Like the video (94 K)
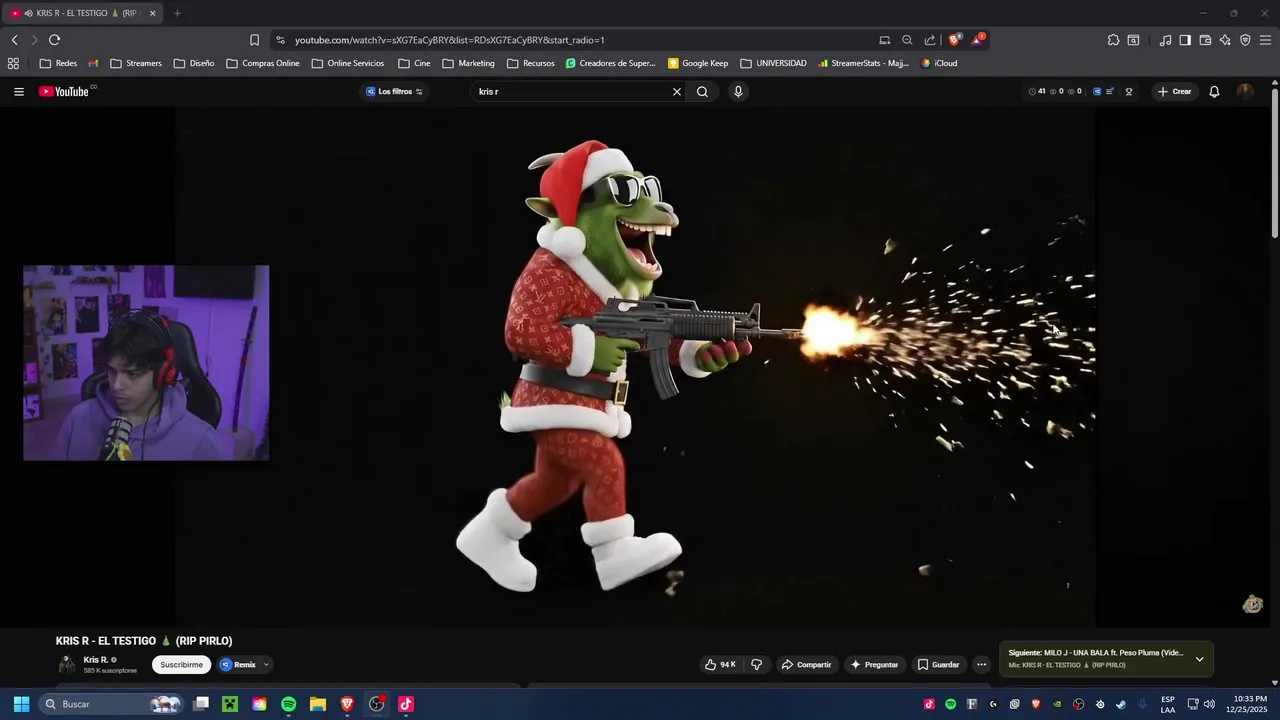Viewport: 1280px width, 720px height. 720,664
